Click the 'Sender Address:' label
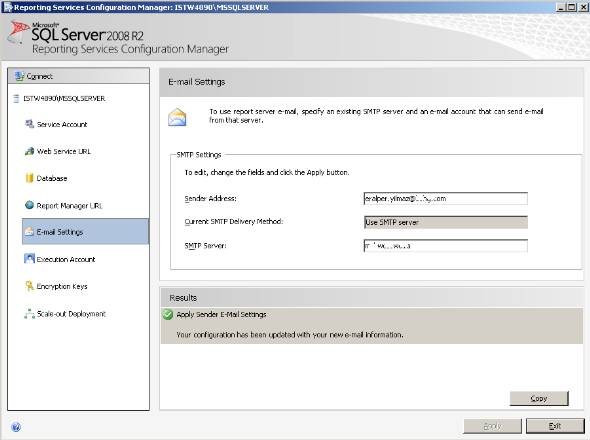This screenshot has width=590, height=440. [210, 198]
